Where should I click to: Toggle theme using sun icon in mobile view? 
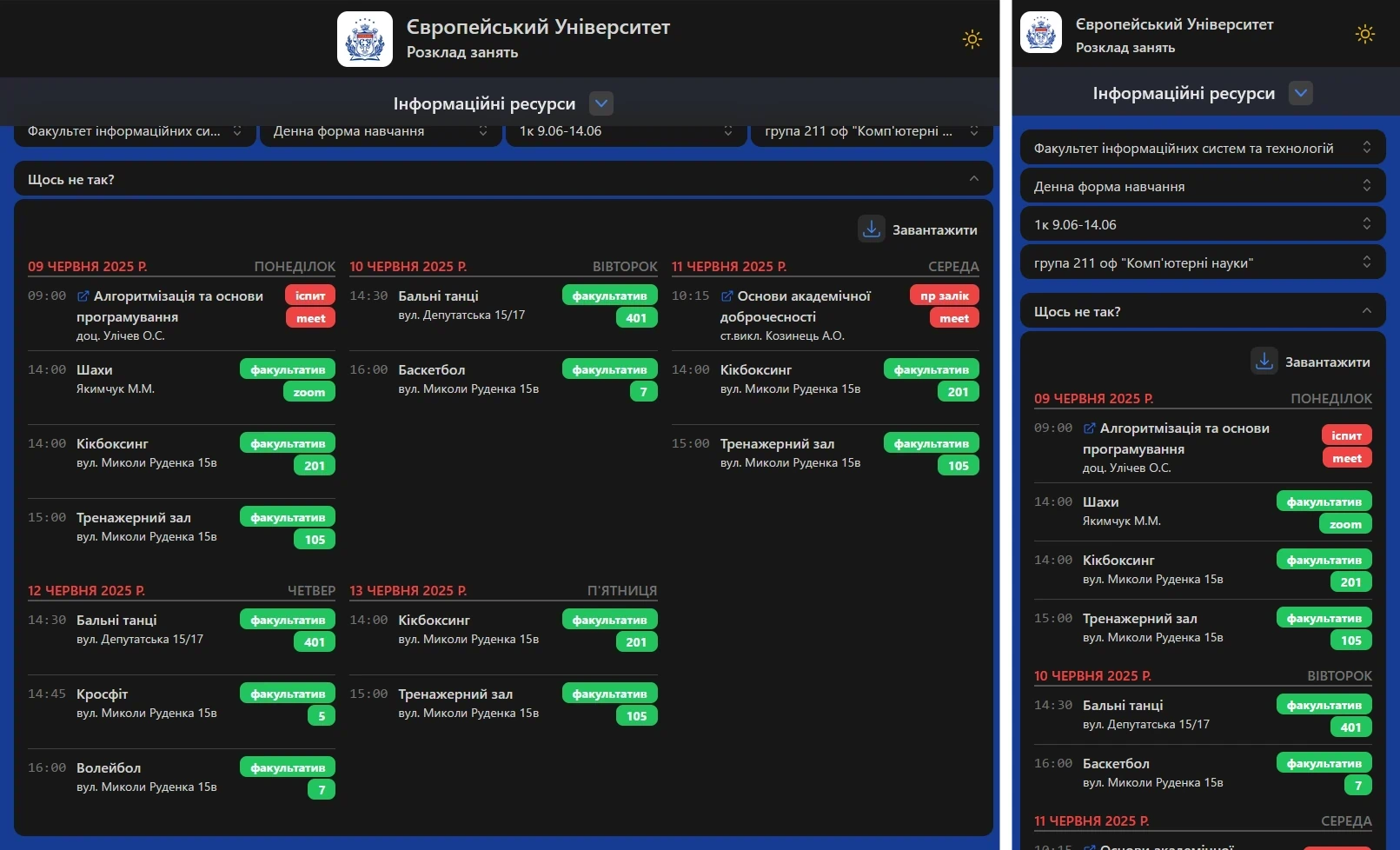[x=1365, y=34]
